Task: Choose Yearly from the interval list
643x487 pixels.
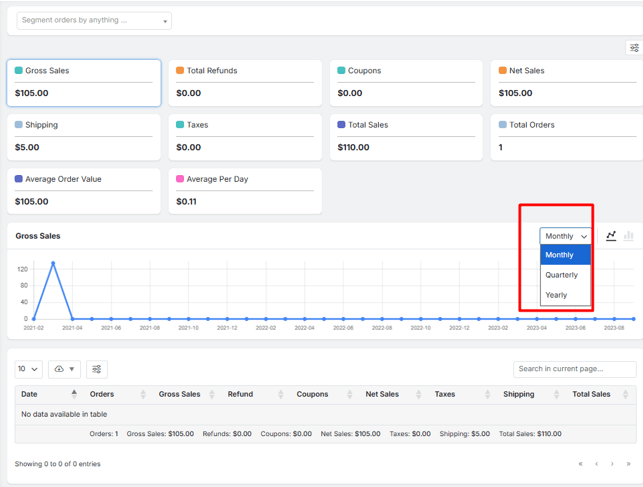Action: tap(557, 295)
